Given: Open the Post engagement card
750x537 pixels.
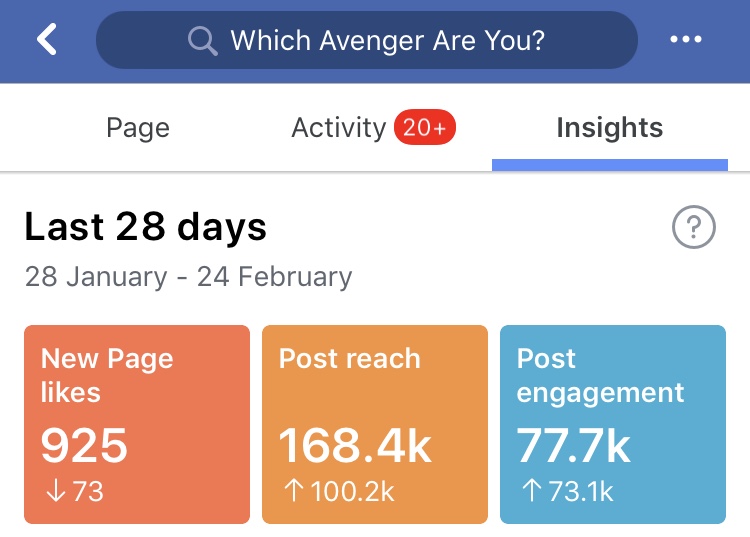Looking at the screenshot, I should coord(612,424).
